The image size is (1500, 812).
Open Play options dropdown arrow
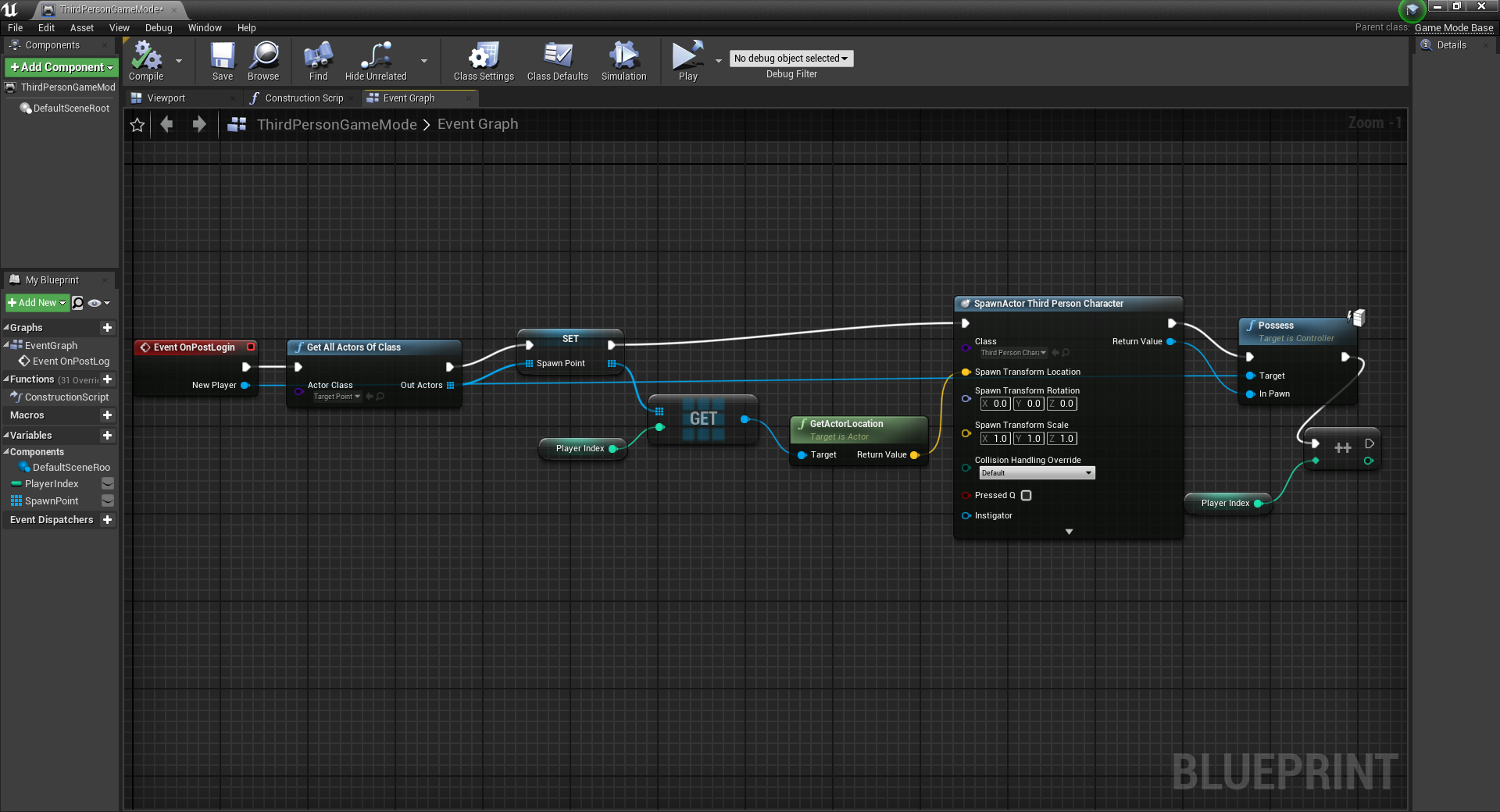click(x=719, y=61)
